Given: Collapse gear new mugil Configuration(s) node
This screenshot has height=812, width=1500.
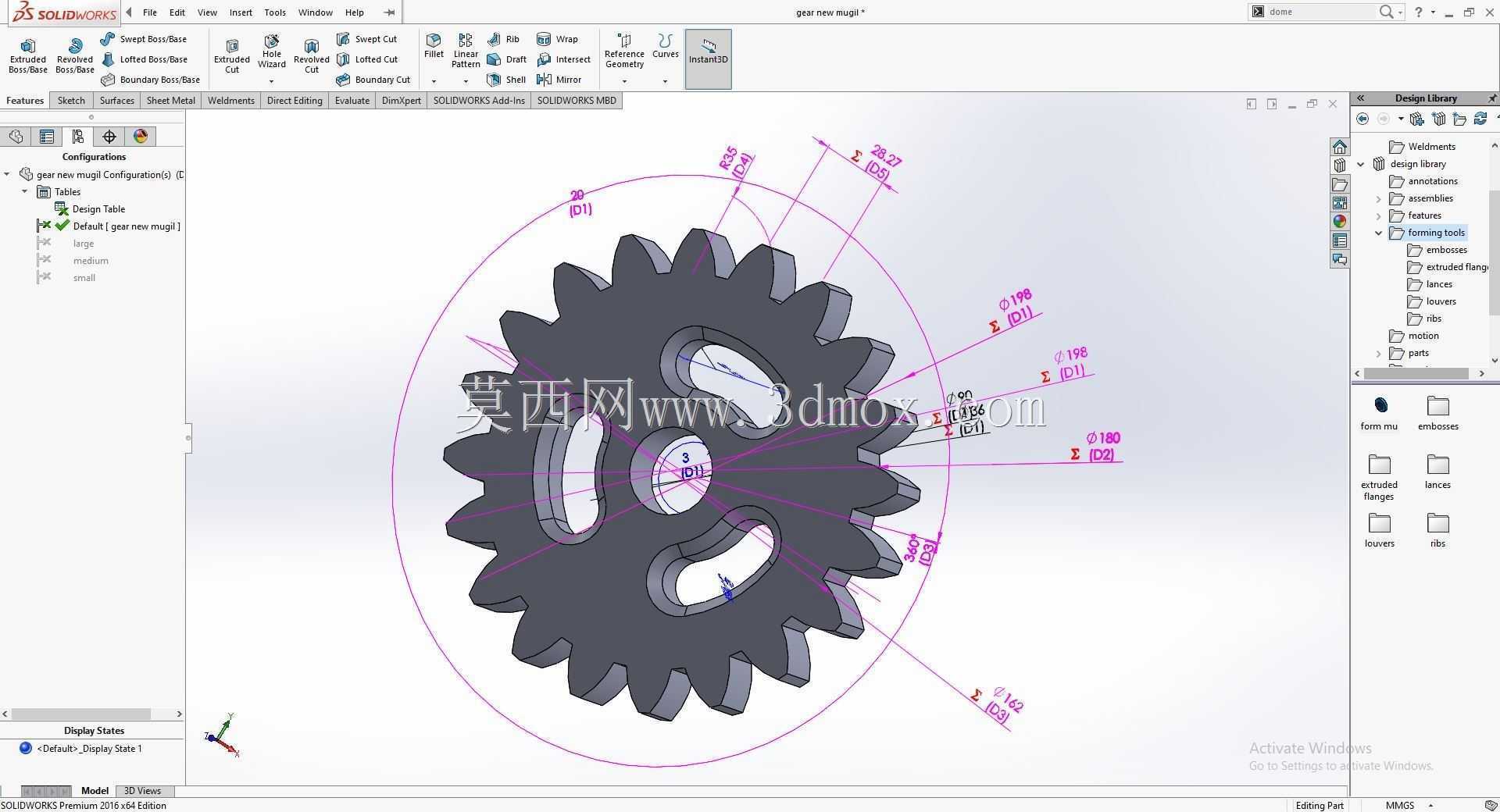Looking at the screenshot, I should click(7, 175).
